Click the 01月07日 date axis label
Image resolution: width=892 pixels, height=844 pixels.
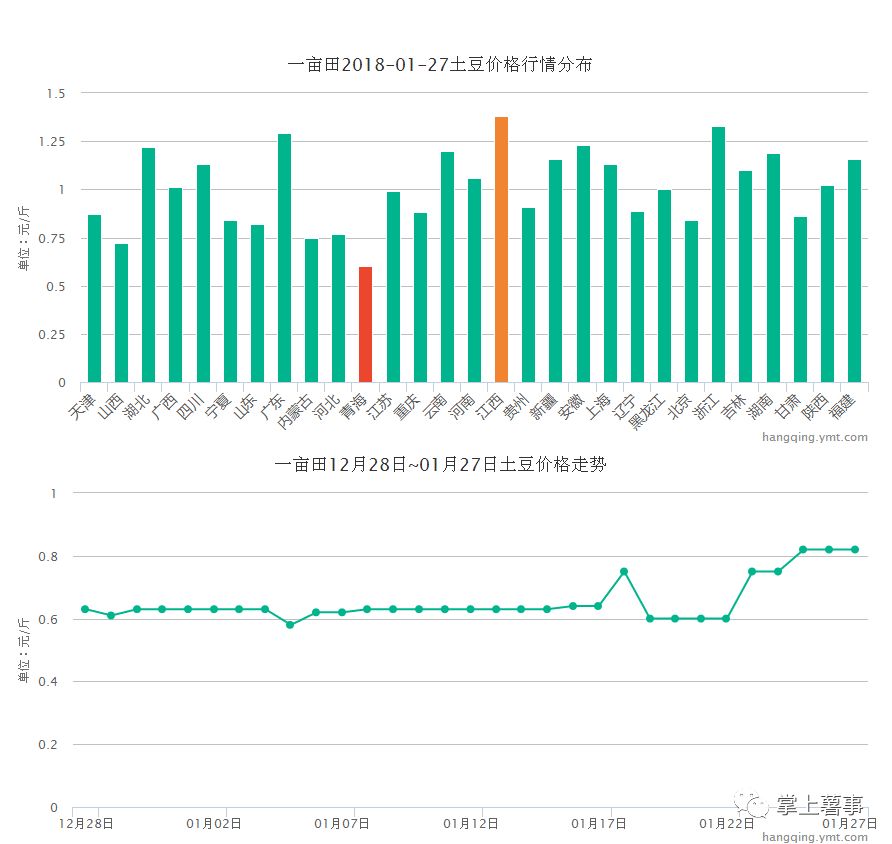342,823
